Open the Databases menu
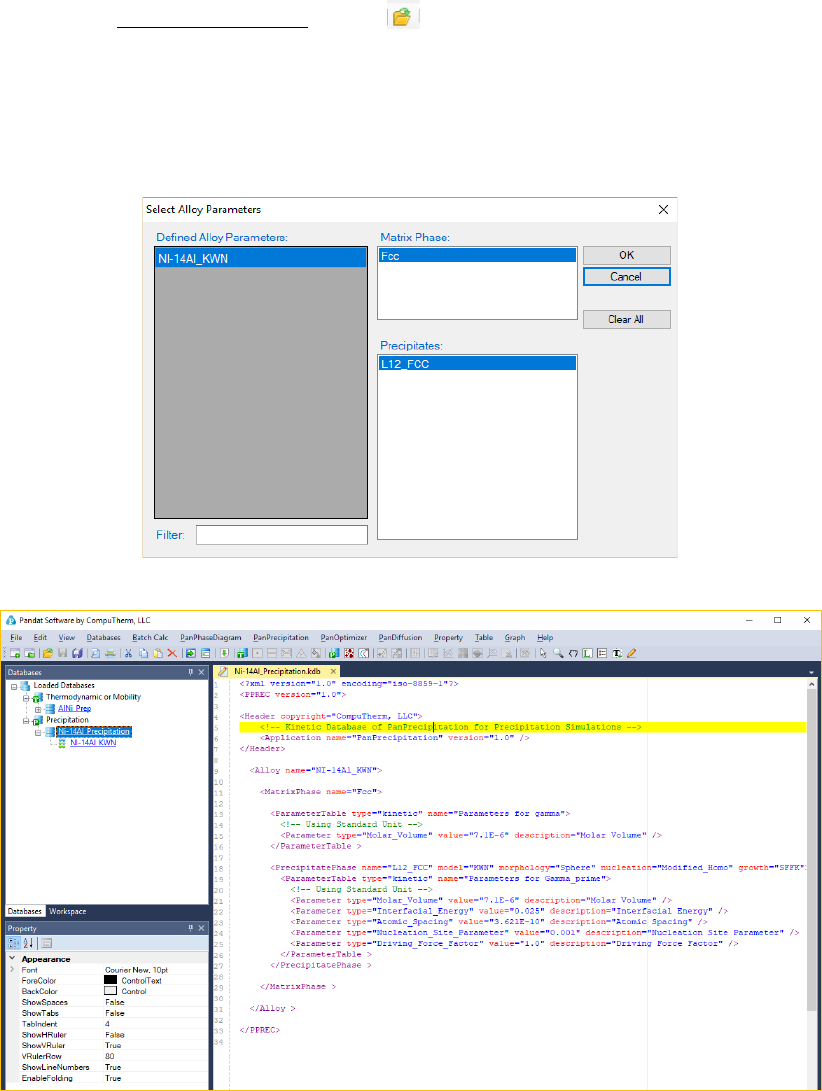The width and height of the screenshot is (822, 1091). pyautogui.click(x=104, y=637)
